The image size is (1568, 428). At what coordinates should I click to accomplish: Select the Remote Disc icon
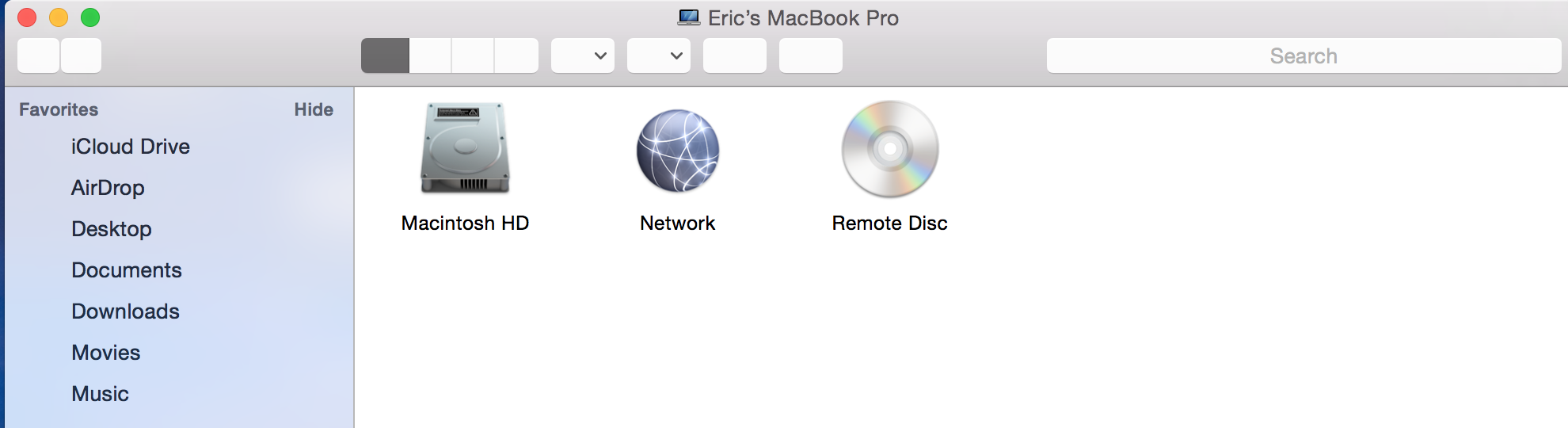(x=890, y=149)
